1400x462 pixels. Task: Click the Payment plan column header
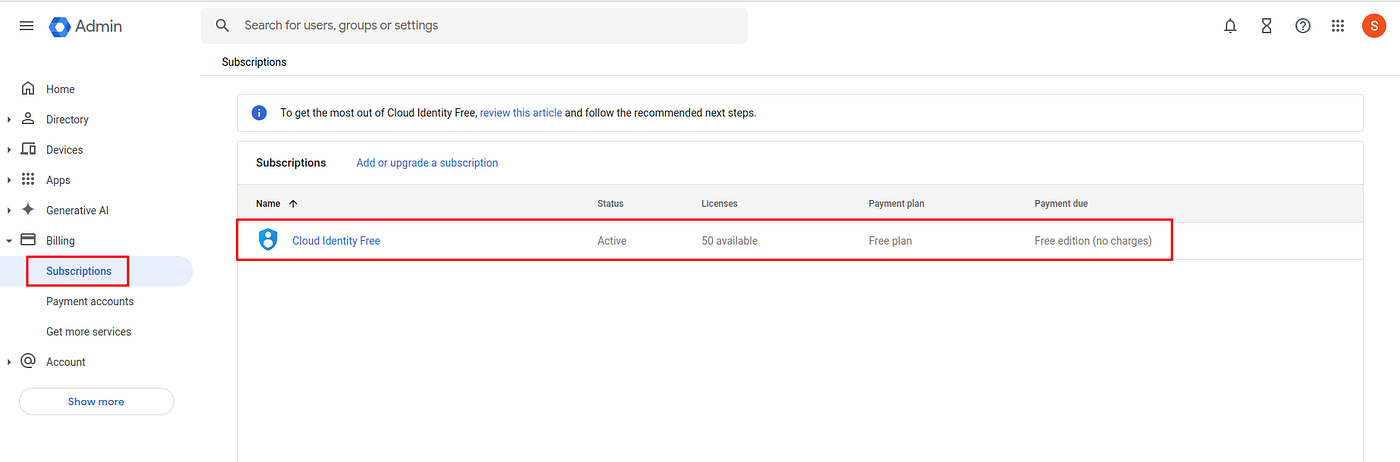[896, 203]
